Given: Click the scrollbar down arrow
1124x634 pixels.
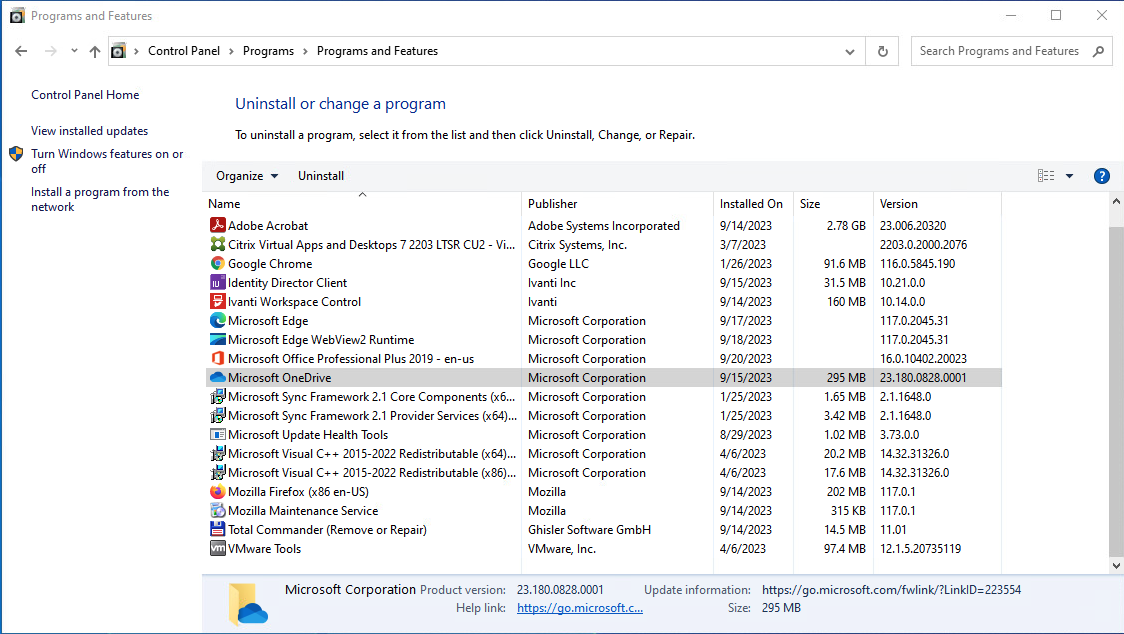Looking at the screenshot, I should 1116,565.
